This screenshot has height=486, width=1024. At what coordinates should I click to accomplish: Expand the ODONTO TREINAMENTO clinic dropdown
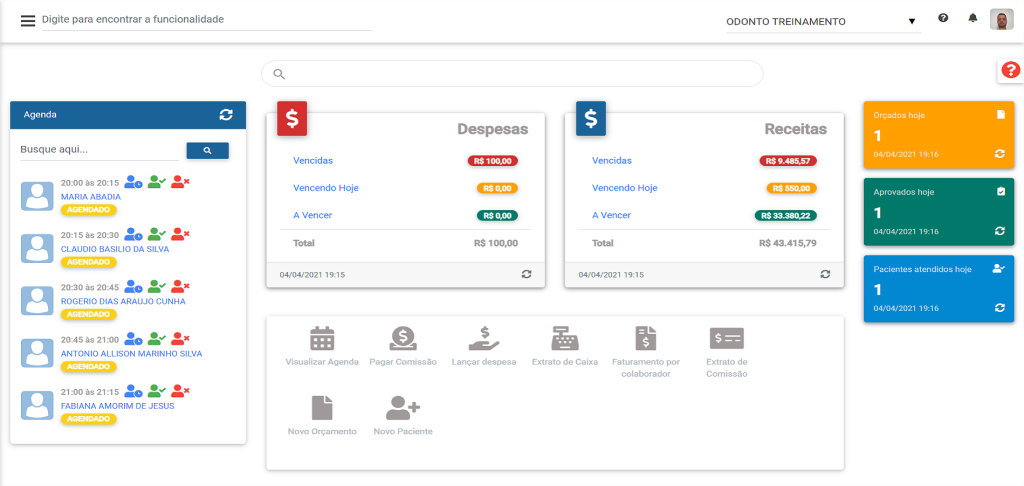pos(911,22)
